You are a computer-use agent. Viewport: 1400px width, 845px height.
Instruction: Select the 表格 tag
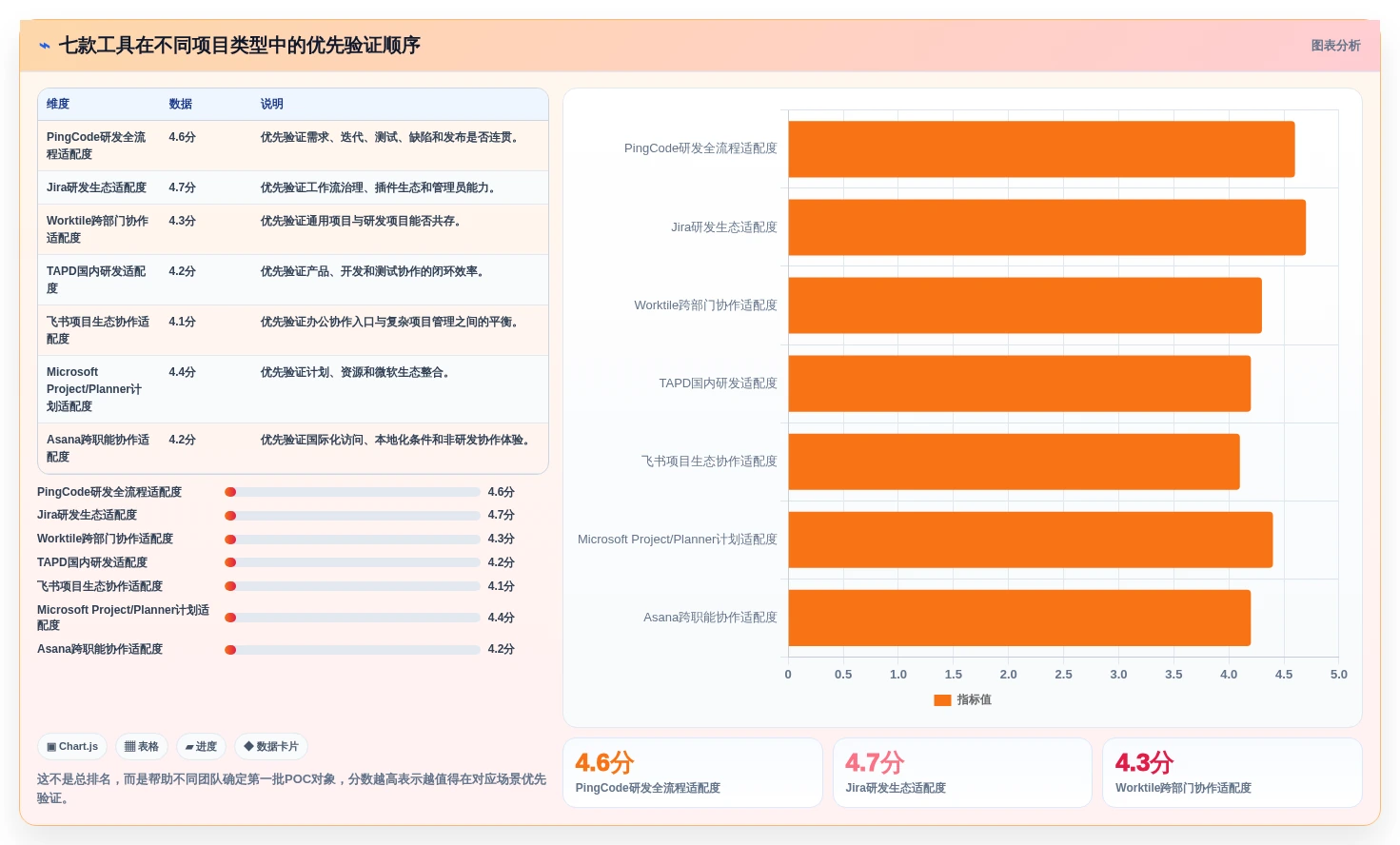tap(142, 747)
